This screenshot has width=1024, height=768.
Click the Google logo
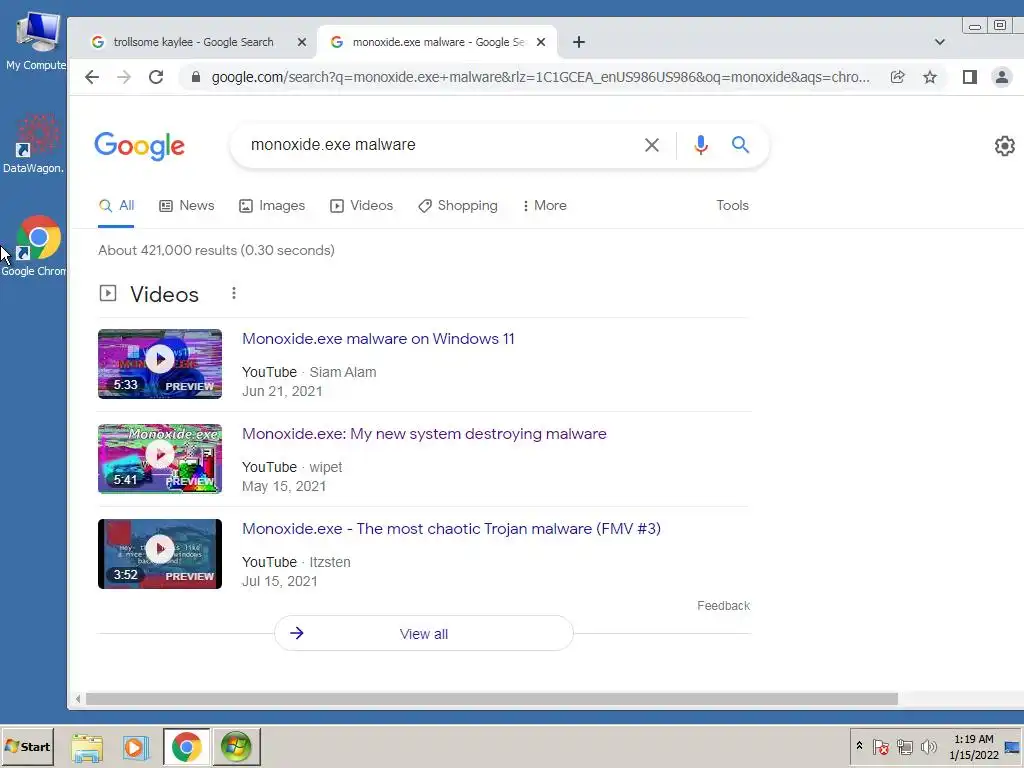139,146
